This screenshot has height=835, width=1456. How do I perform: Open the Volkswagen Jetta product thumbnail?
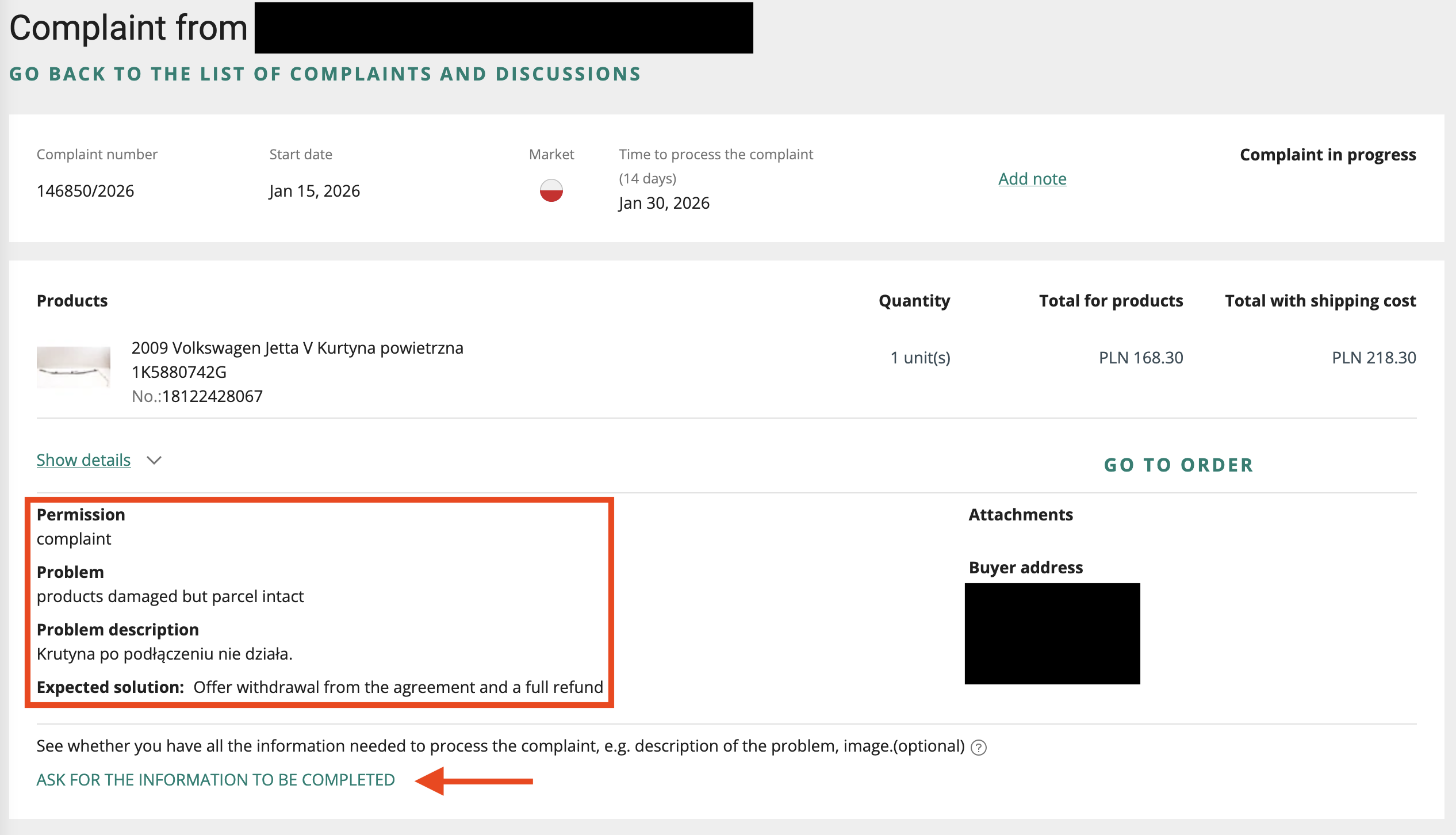pos(74,367)
